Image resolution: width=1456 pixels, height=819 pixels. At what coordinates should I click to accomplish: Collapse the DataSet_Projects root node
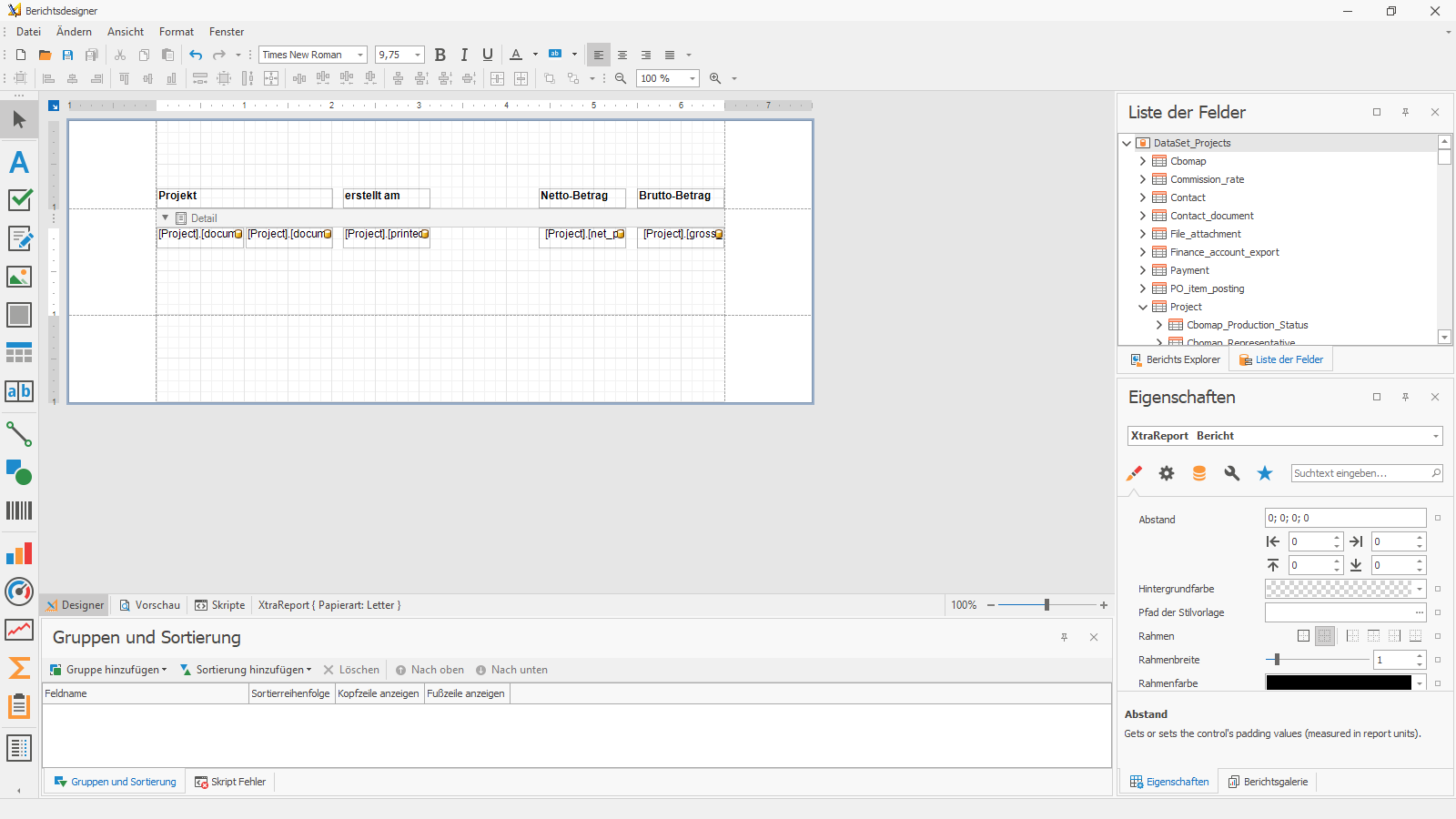click(1127, 143)
